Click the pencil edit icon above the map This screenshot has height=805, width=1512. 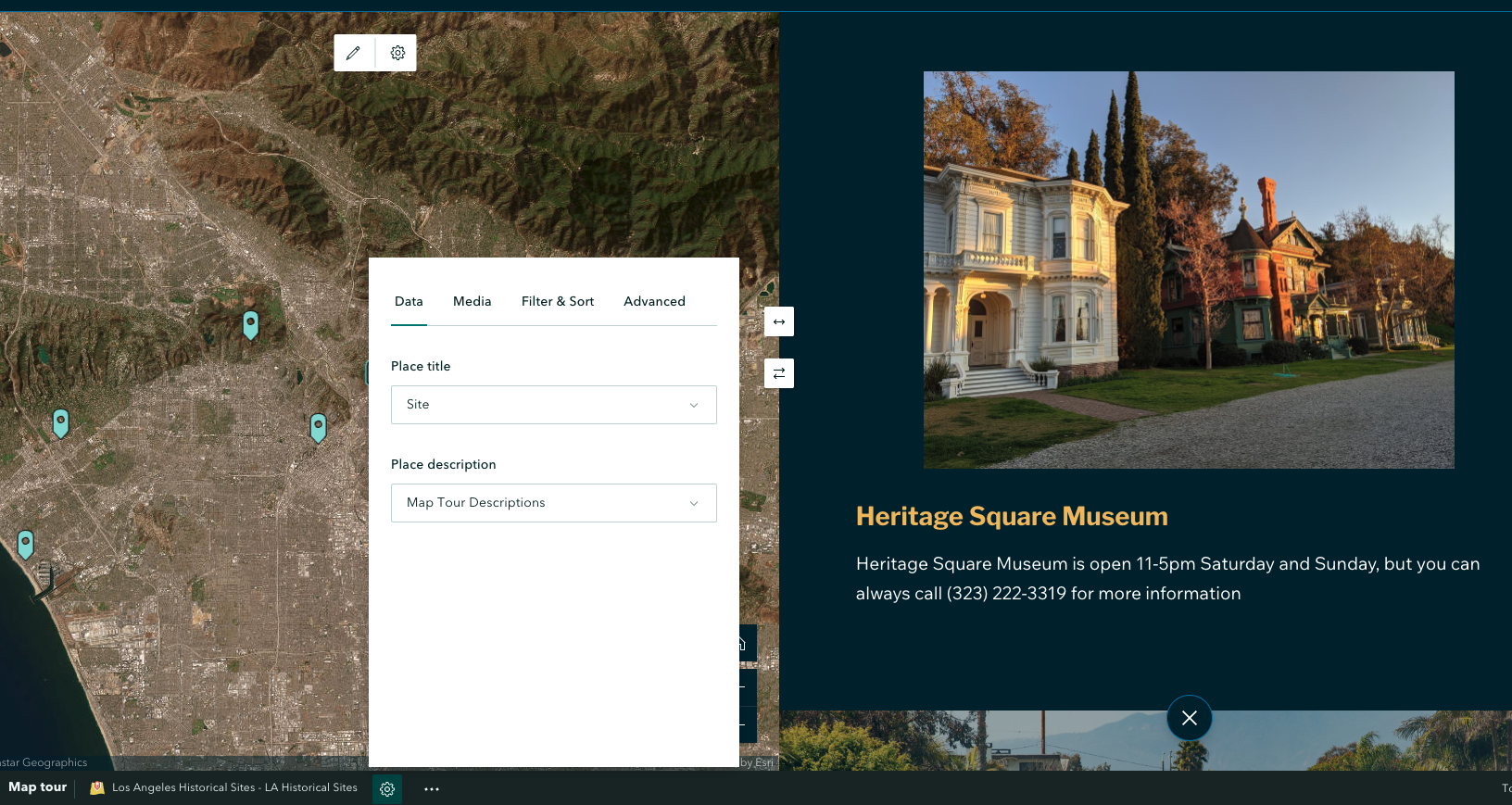[x=353, y=53]
